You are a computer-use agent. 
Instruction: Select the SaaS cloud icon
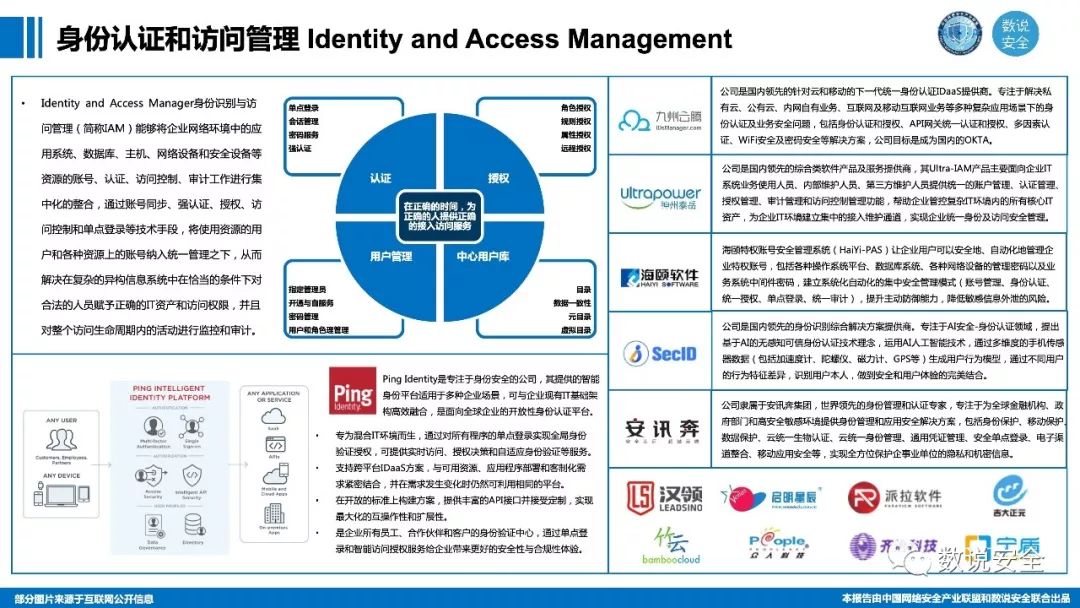(273, 415)
